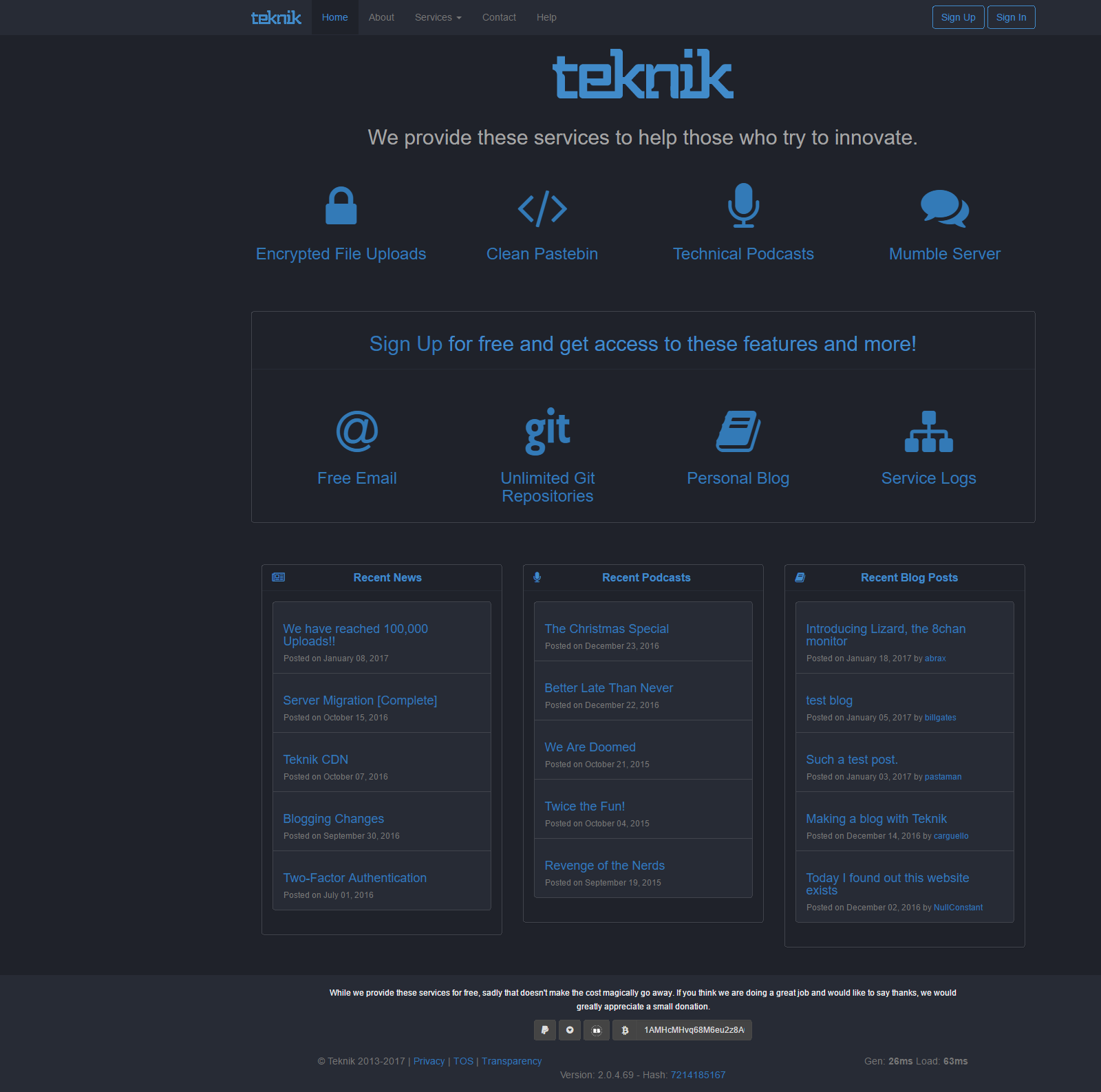Screen dimensions: 1101x1092
Task: Click the Sign In button
Action: [1012, 17]
